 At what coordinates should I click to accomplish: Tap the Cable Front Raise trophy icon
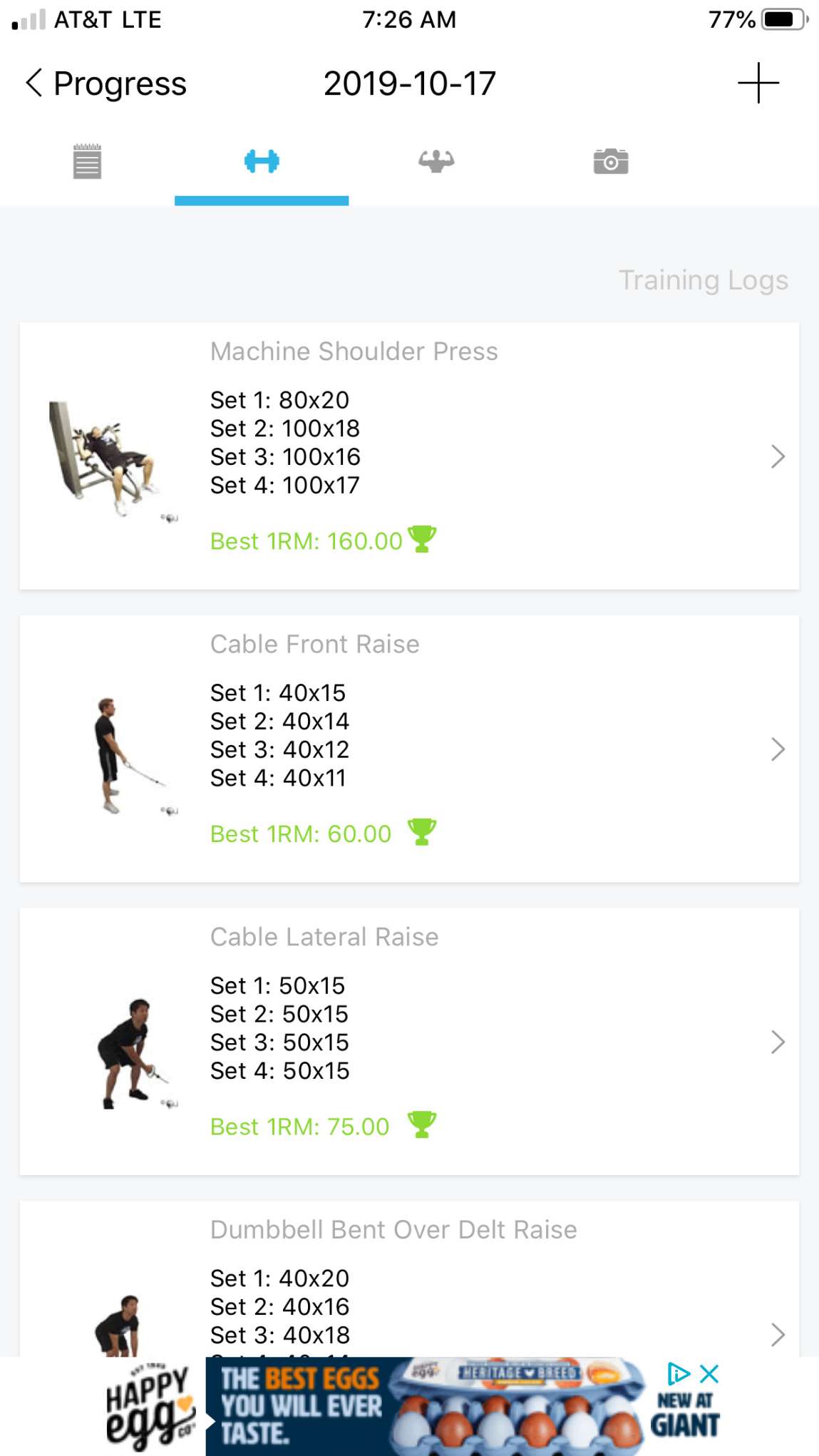pyautogui.click(x=421, y=832)
